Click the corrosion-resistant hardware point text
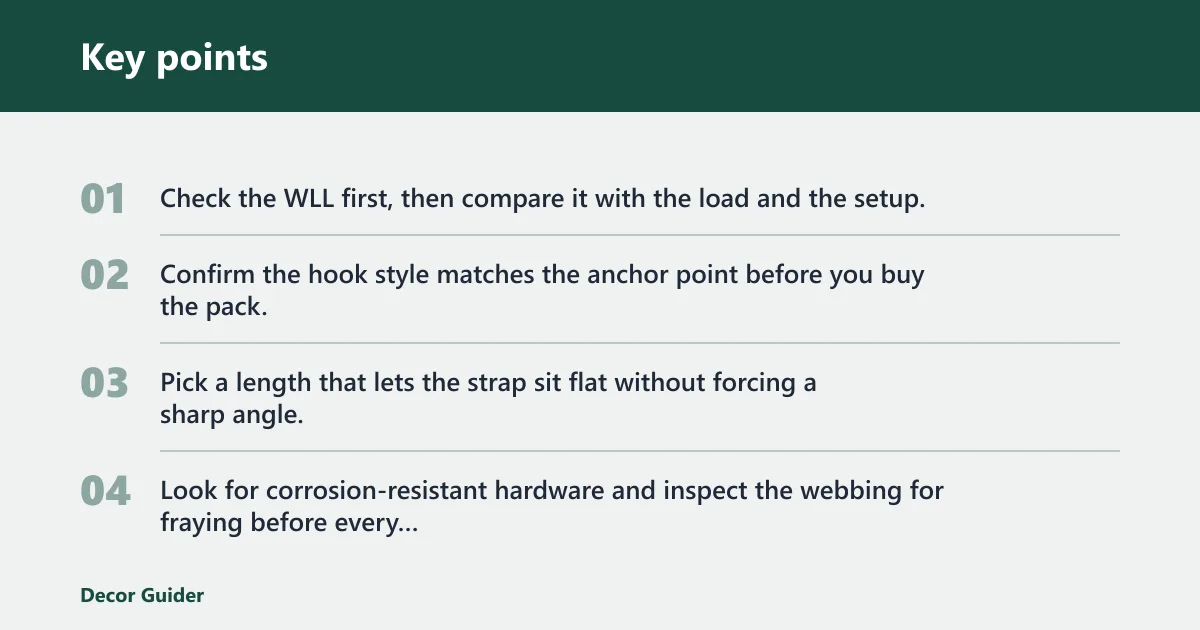This screenshot has width=1200, height=630. [552, 506]
